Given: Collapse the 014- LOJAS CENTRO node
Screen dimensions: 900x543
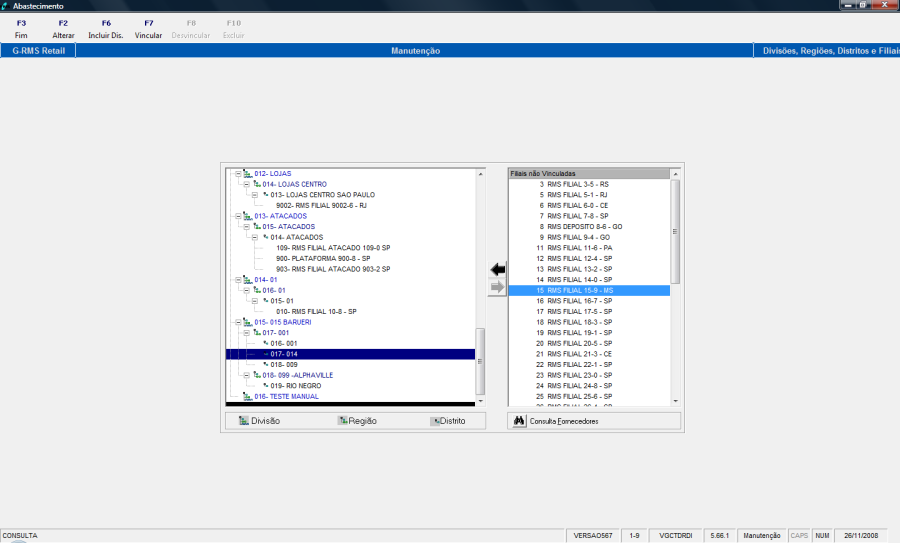Looking at the screenshot, I should pos(246,184).
